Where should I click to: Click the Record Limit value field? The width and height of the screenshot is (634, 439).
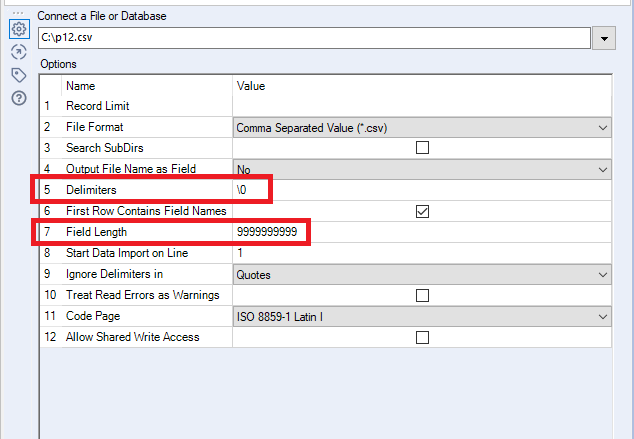pyautogui.click(x=422, y=106)
